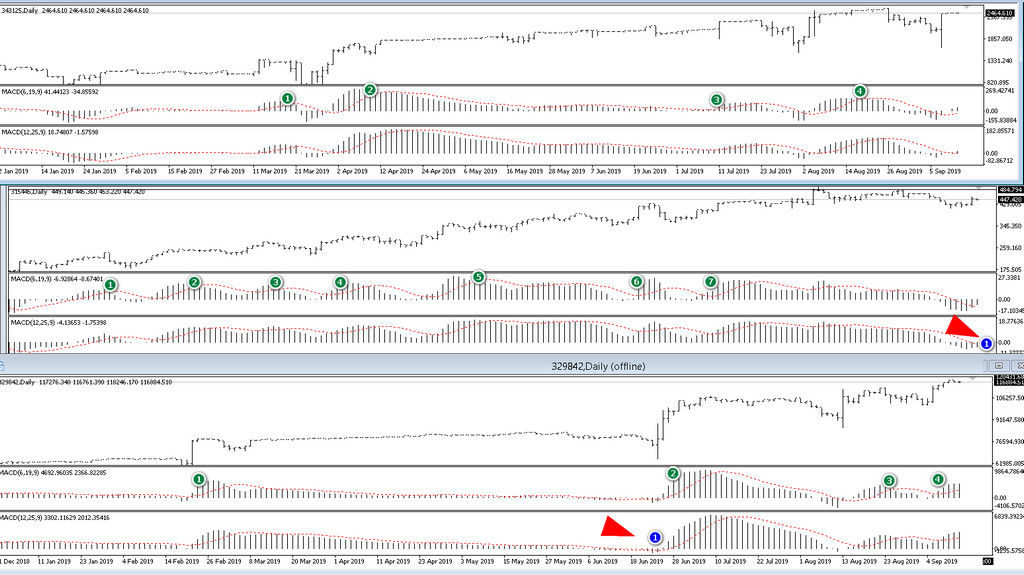Select green marker 5 in middle chart MACD
Screen dimensions: 1024x575
[x=479, y=277]
